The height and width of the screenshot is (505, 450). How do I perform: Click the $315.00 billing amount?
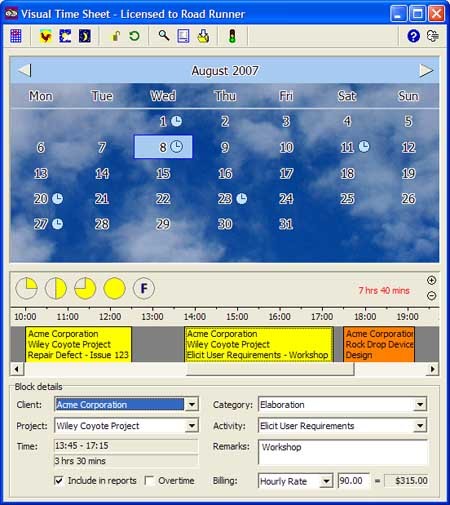(406, 481)
